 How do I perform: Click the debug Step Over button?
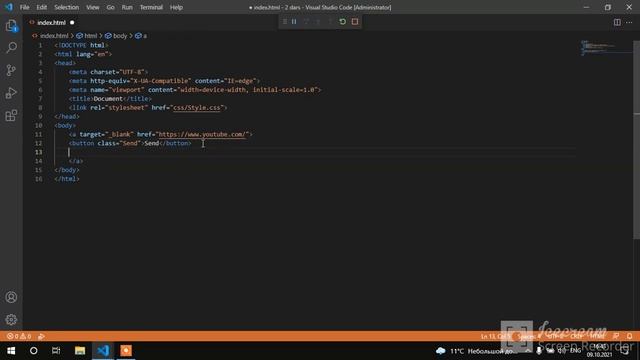point(306,22)
